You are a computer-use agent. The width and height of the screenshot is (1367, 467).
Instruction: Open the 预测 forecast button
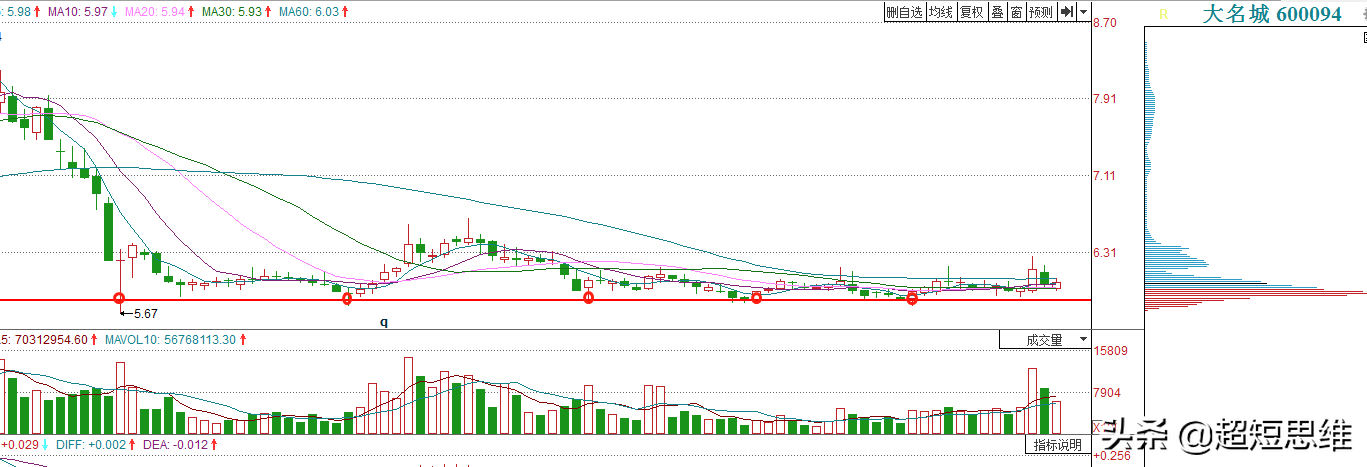[x=1041, y=12]
